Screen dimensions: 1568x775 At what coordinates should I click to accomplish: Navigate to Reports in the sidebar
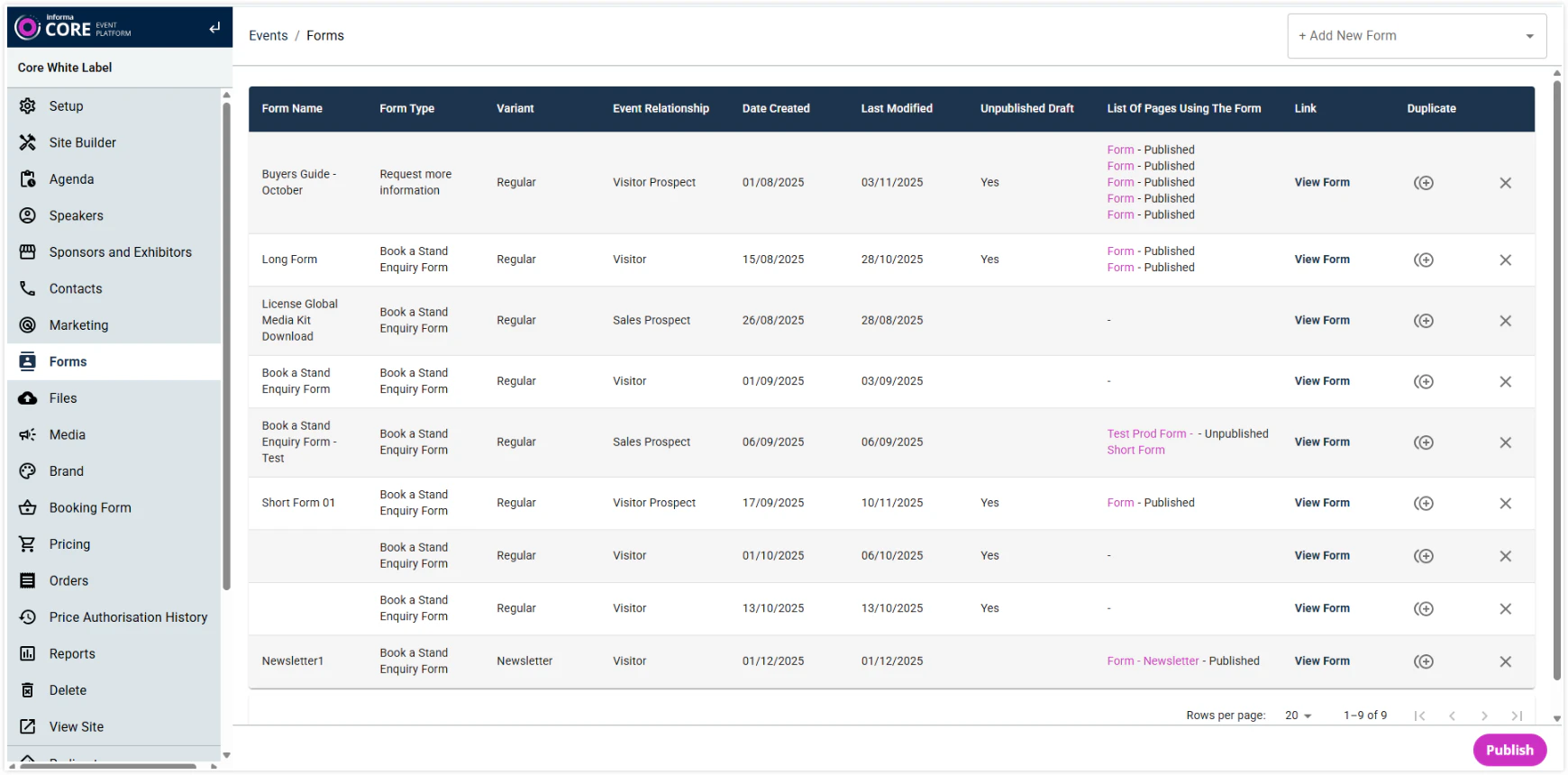(x=72, y=653)
